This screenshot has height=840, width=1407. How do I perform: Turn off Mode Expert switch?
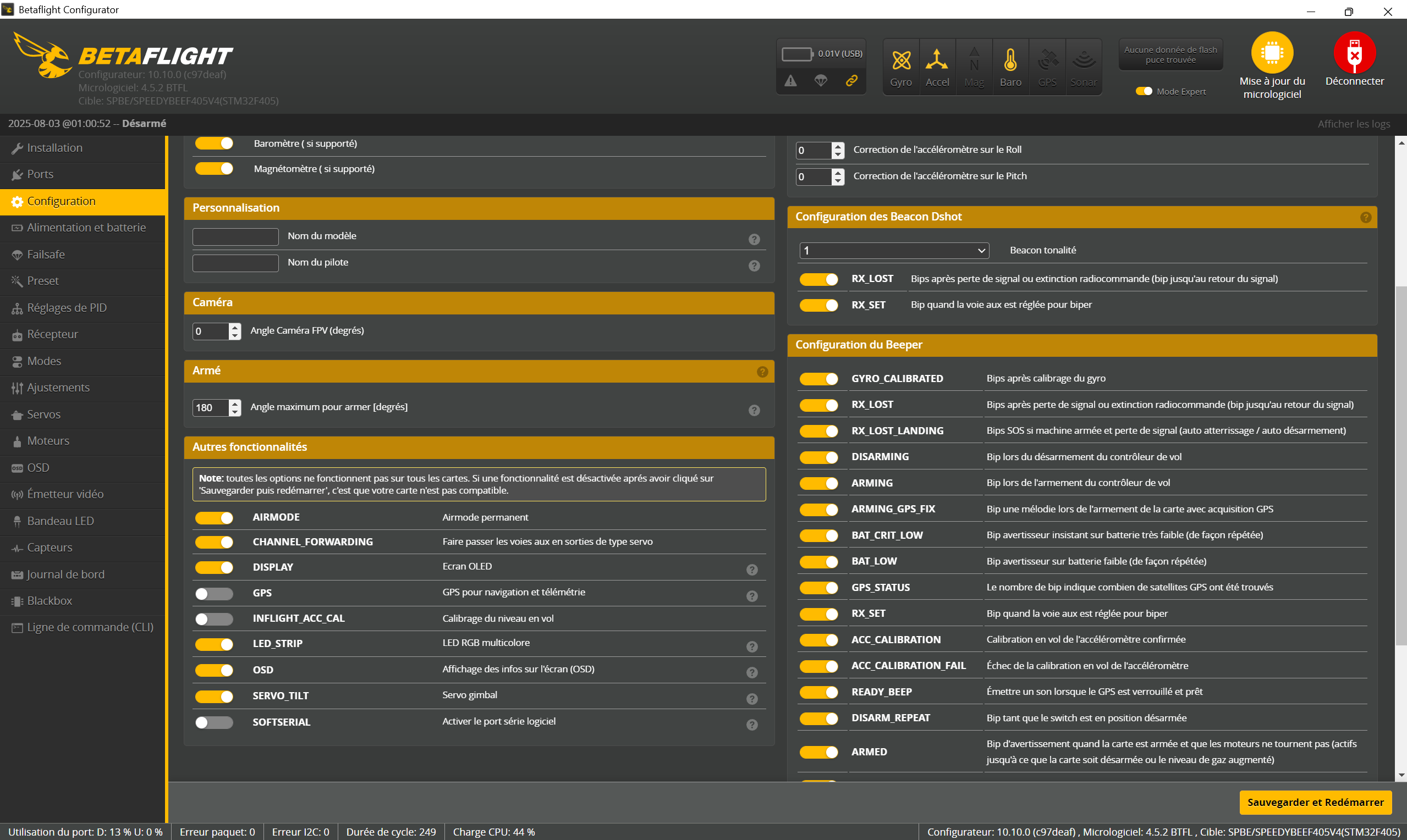(x=1143, y=91)
